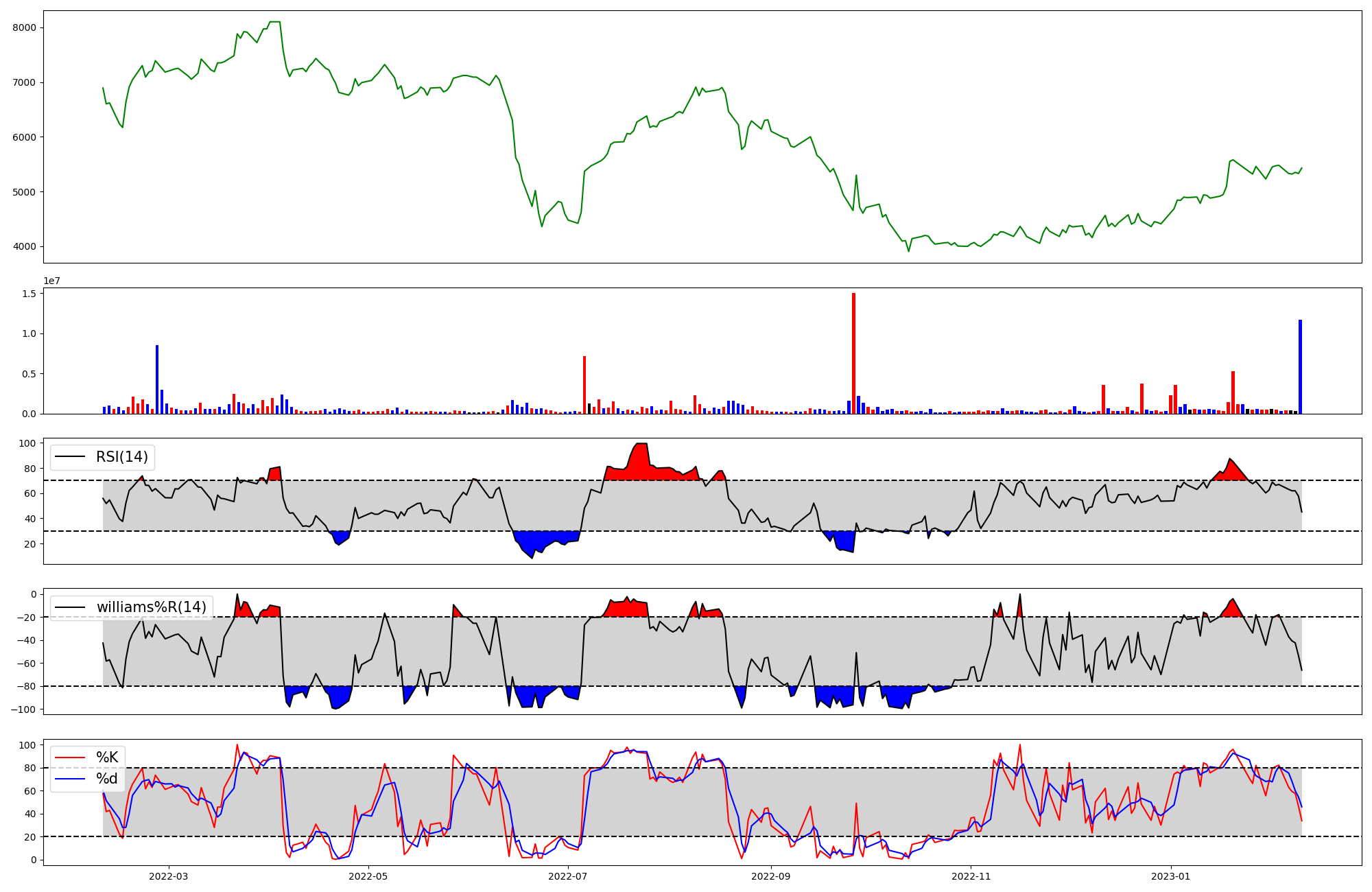Screen dimensions: 1372x892
Task: Click the tall blue volume bar in February 2022
Action: [x=157, y=379]
